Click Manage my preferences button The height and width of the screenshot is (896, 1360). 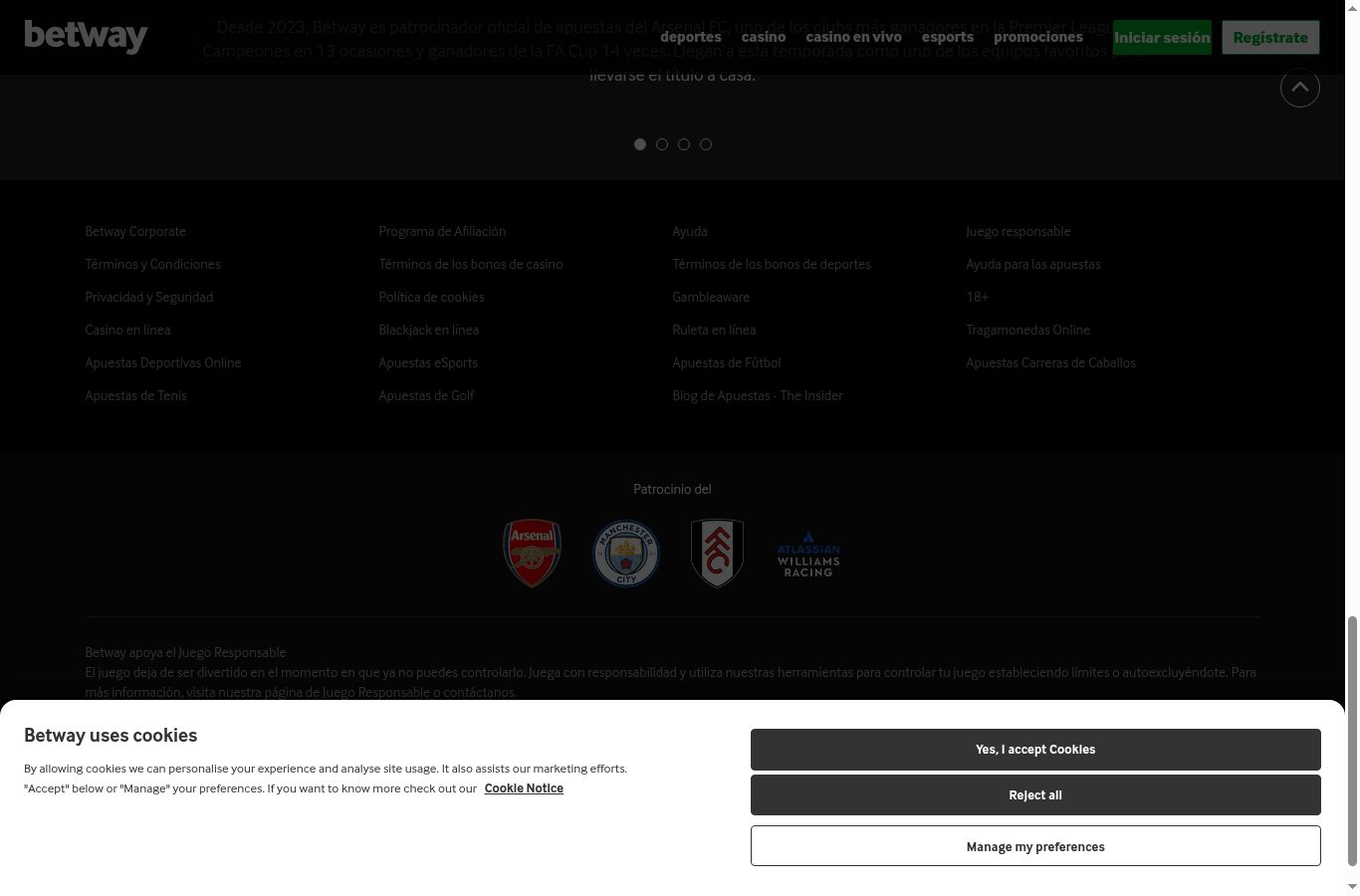point(1035,846)
